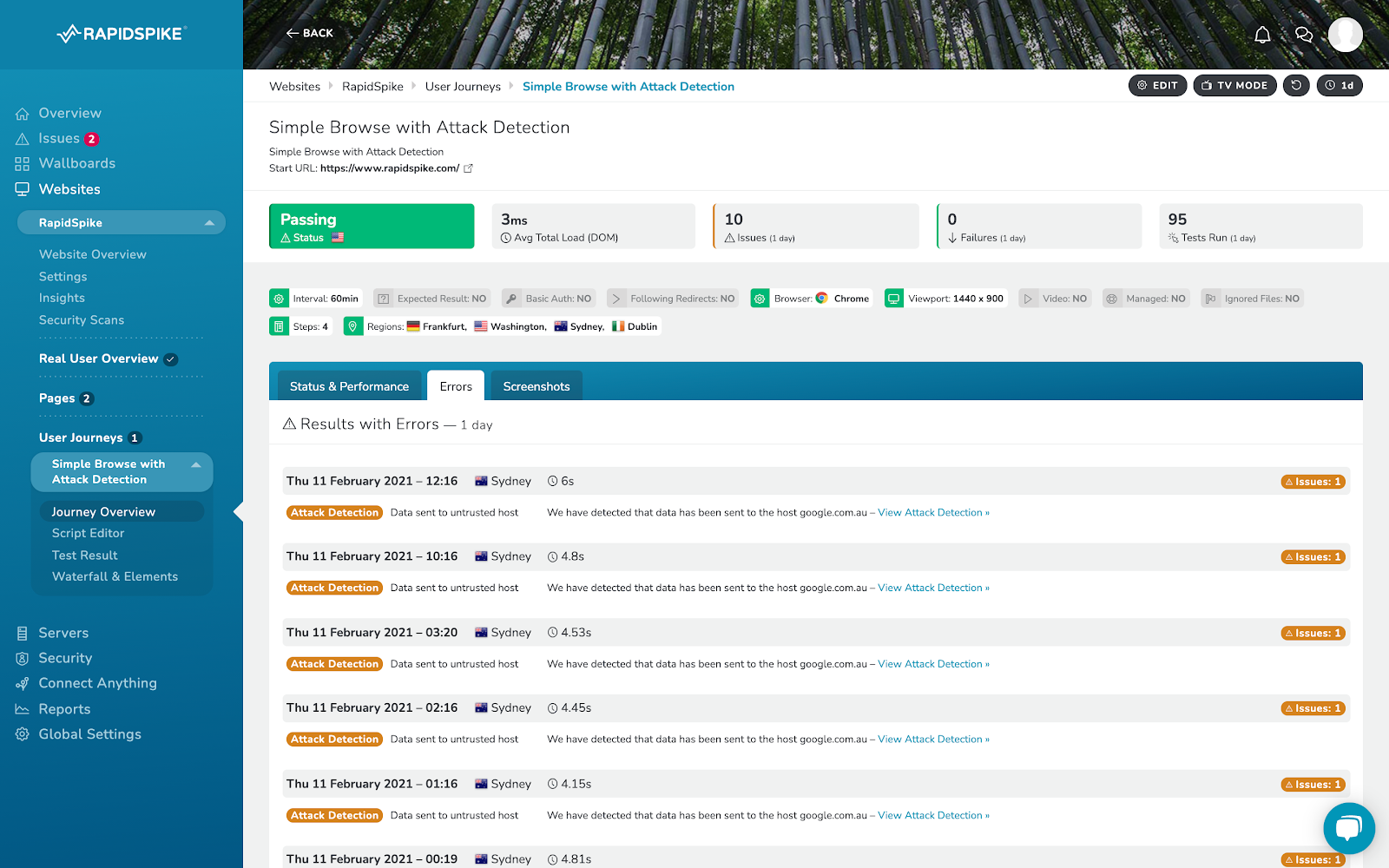Click the Servers icon in sidebar
The height and width of the screenshot is (868, 1389).
coord(23,634)
